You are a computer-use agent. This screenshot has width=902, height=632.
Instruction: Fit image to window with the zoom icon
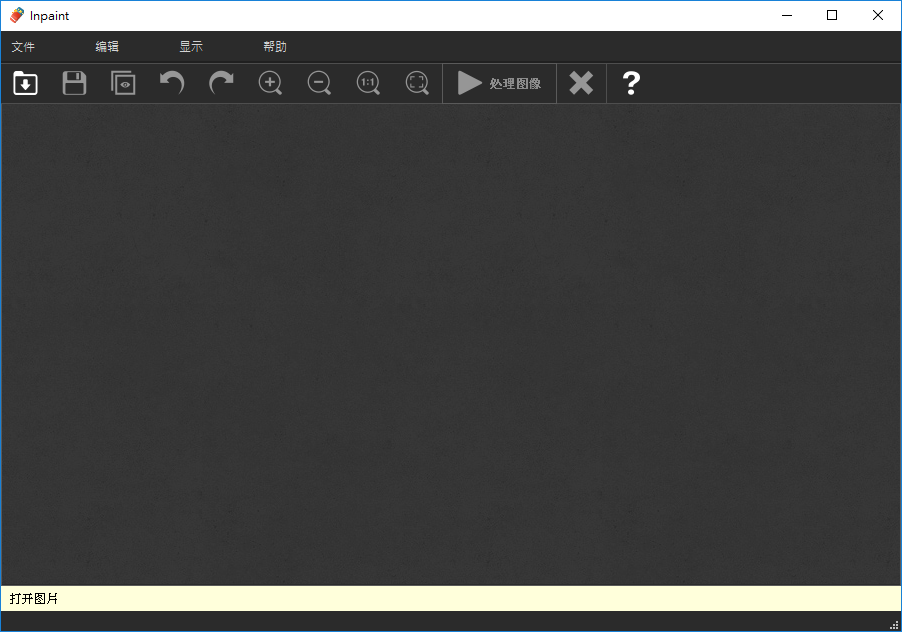click(417, 83)
